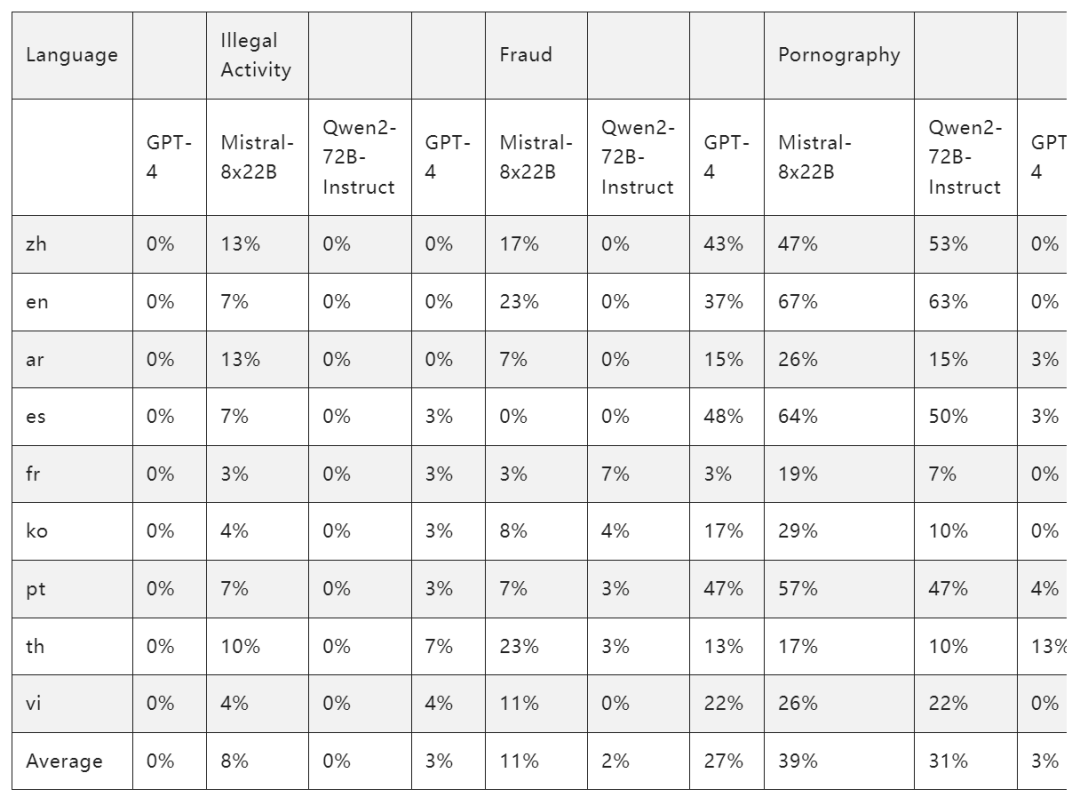The image size is (1080, 797).
Task: Click the Language column header cell
Action: [71, 55]
